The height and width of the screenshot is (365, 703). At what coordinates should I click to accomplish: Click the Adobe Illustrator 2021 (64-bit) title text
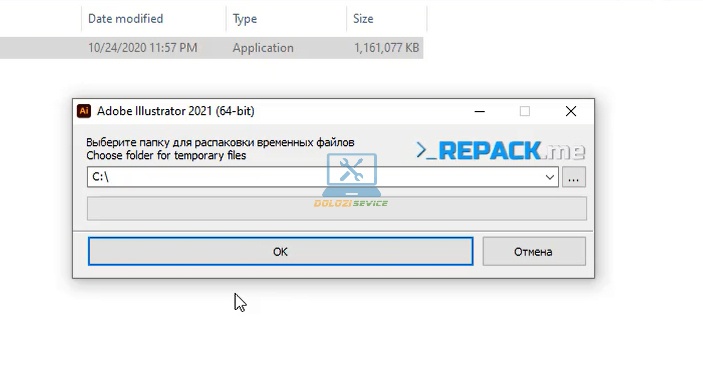click(x=176, y=111)
